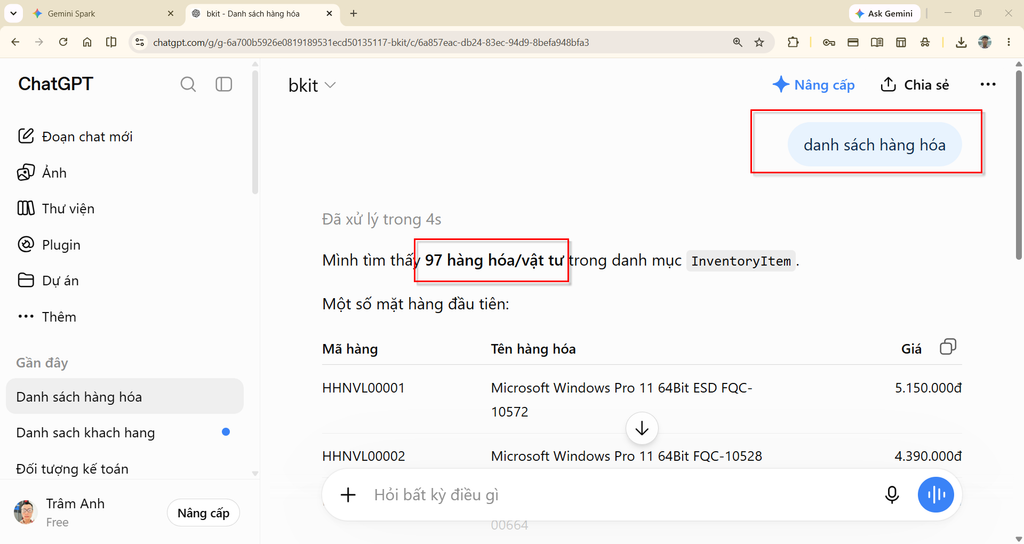Open the payment card icon in toolbar
The width and height of the screenshot is (1024, 544).
click(x=853, y=42)
